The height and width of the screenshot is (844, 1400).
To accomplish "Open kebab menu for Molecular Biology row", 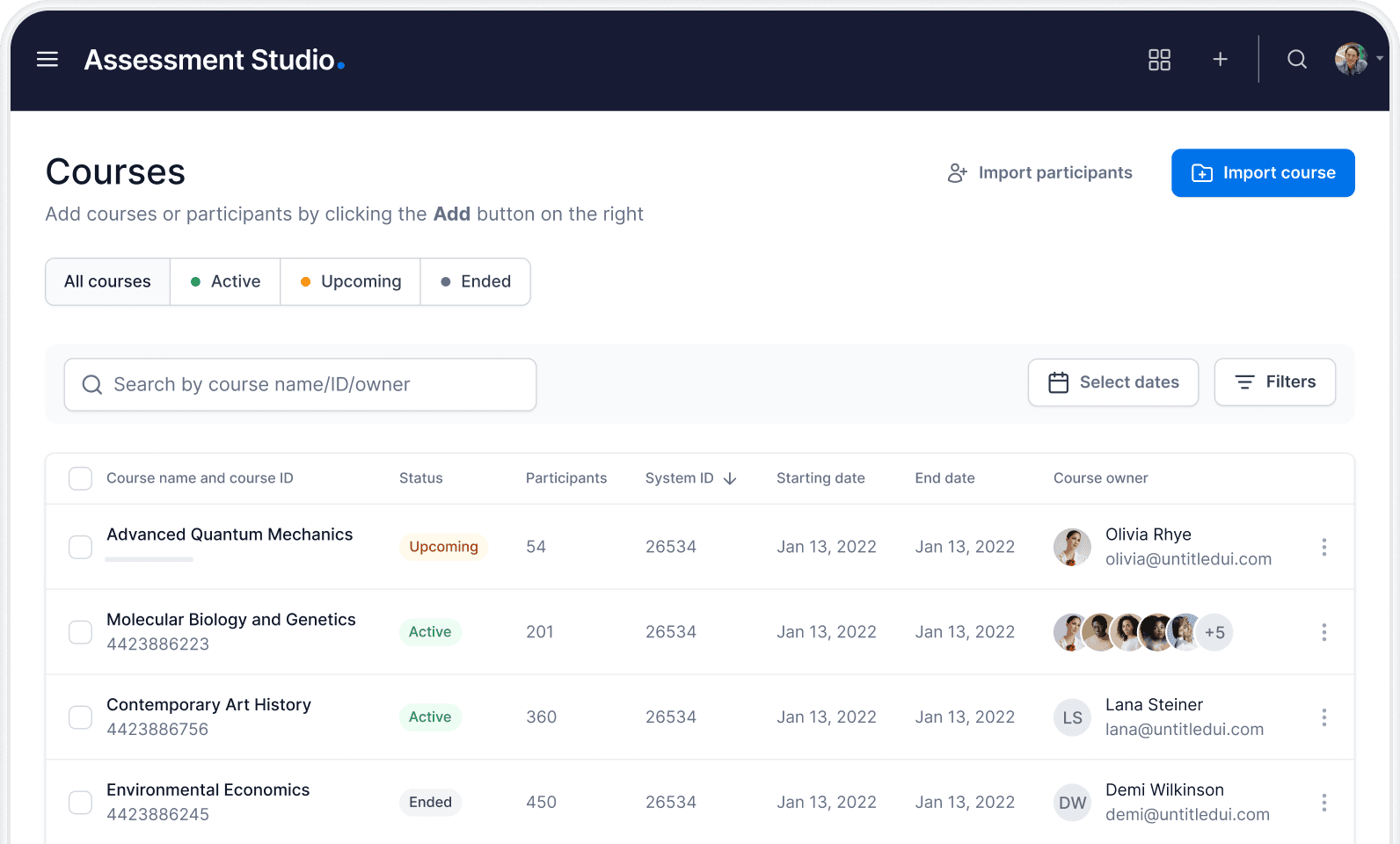I will tap(1323, 632).
